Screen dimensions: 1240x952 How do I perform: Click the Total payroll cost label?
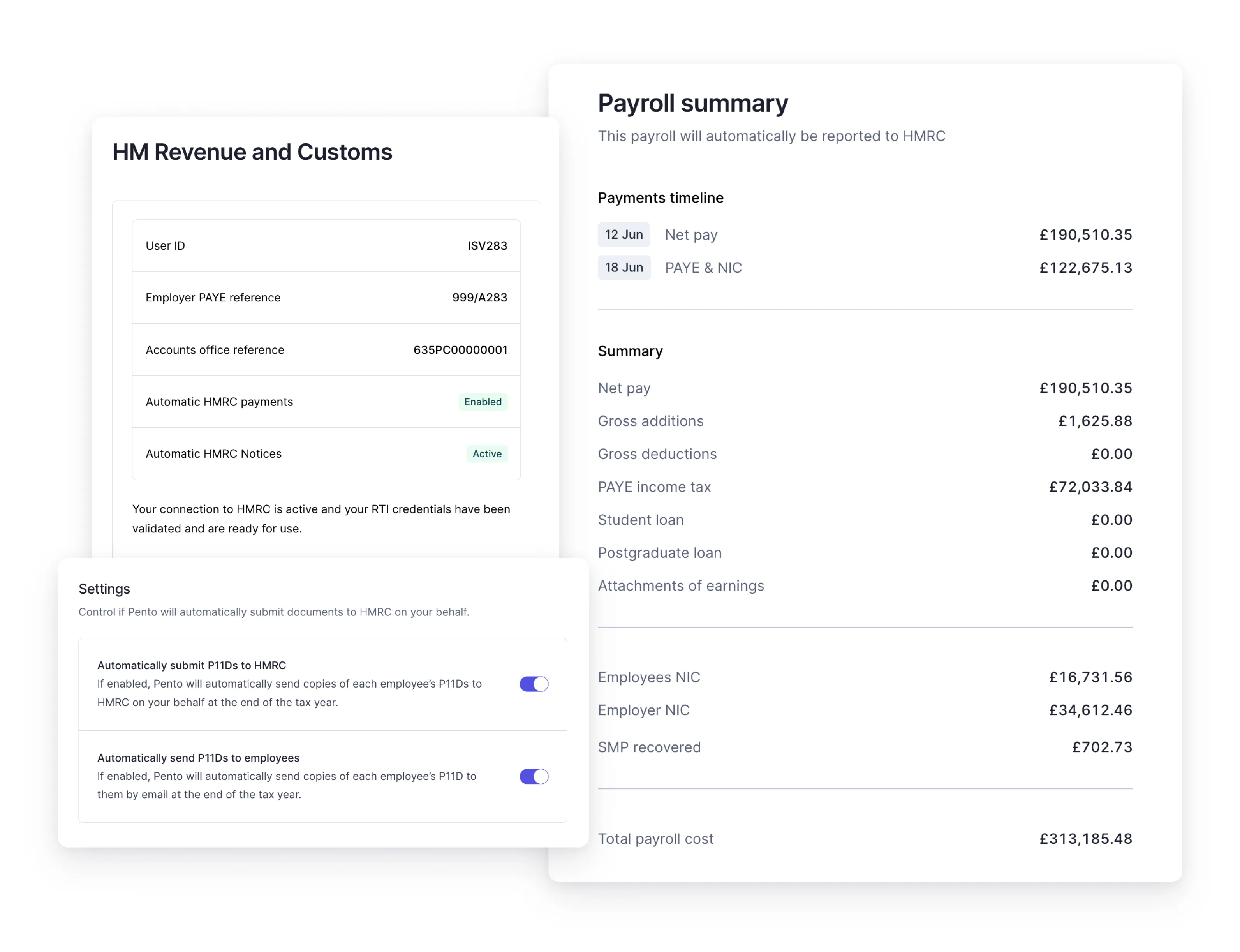pos(655,839)
